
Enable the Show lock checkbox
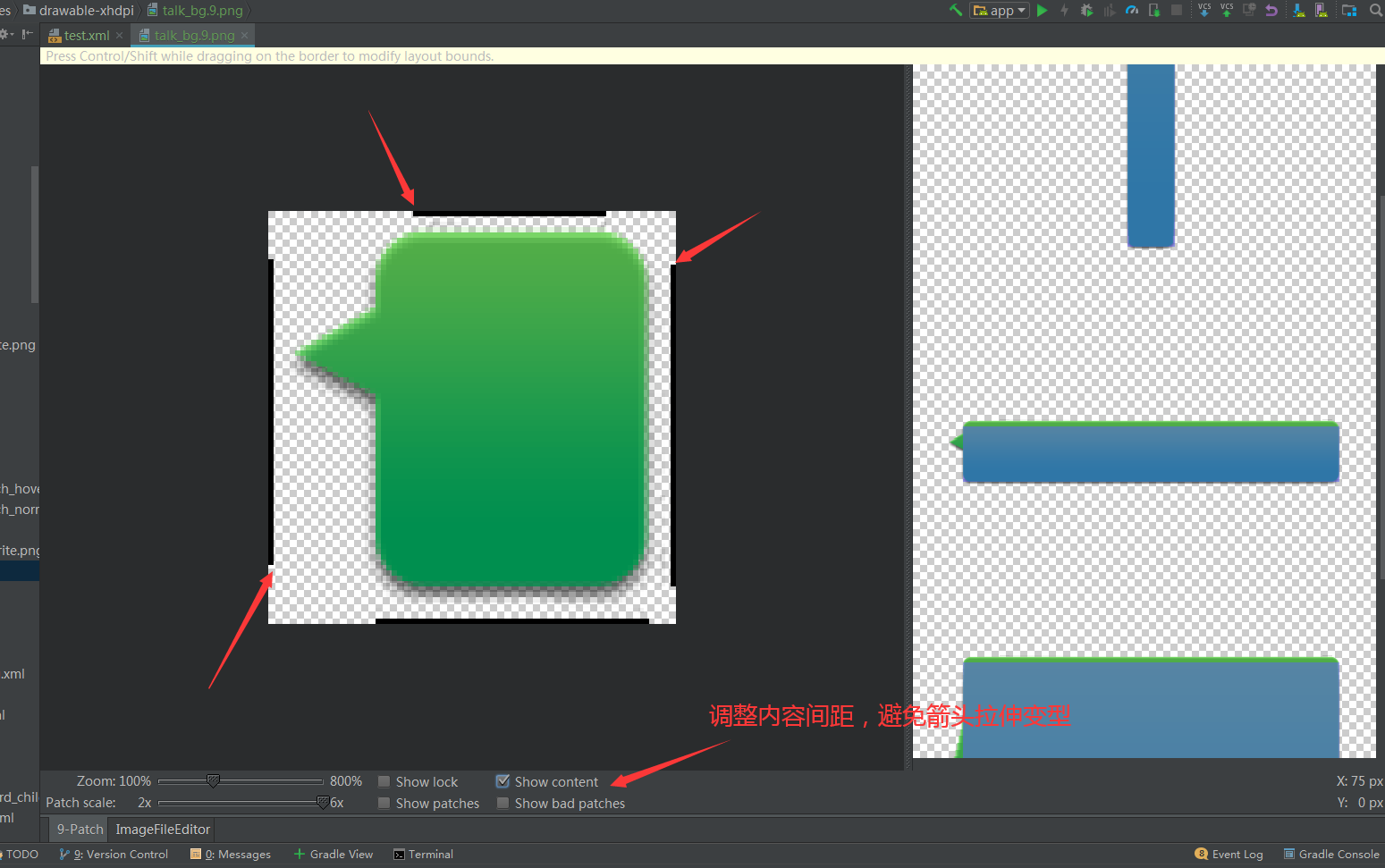click(384, 780)
